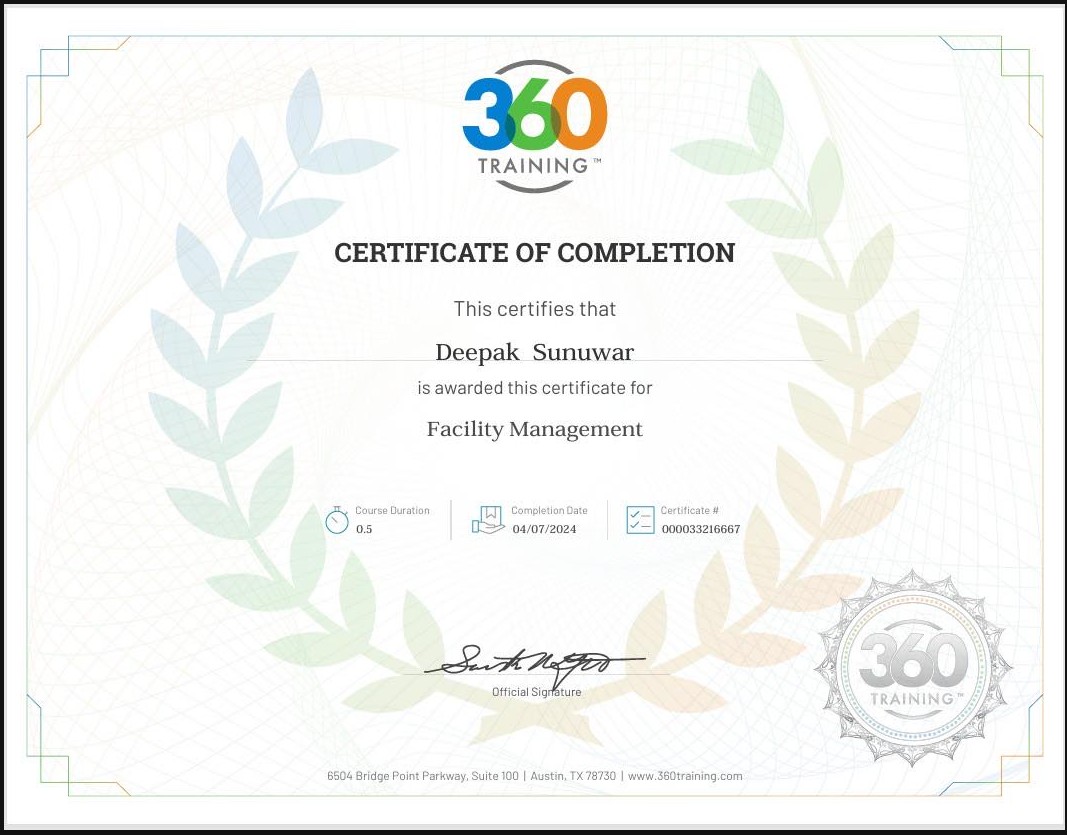This screenshot has height=835, width=1067.
Task: Click the "Completion Date" label
Action: [x=549, y=510]
